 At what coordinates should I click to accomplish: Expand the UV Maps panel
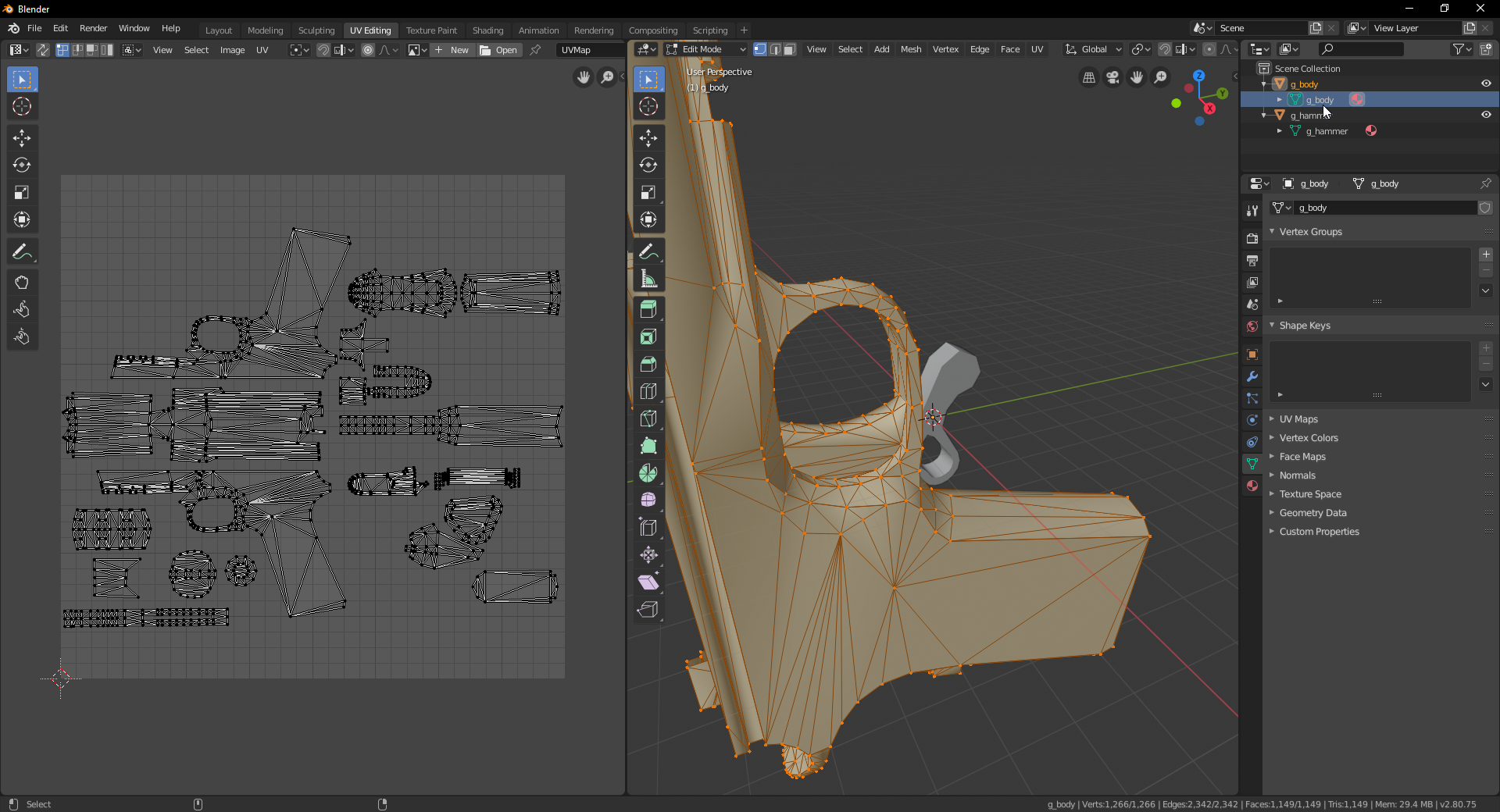[x=1298, y=419]
